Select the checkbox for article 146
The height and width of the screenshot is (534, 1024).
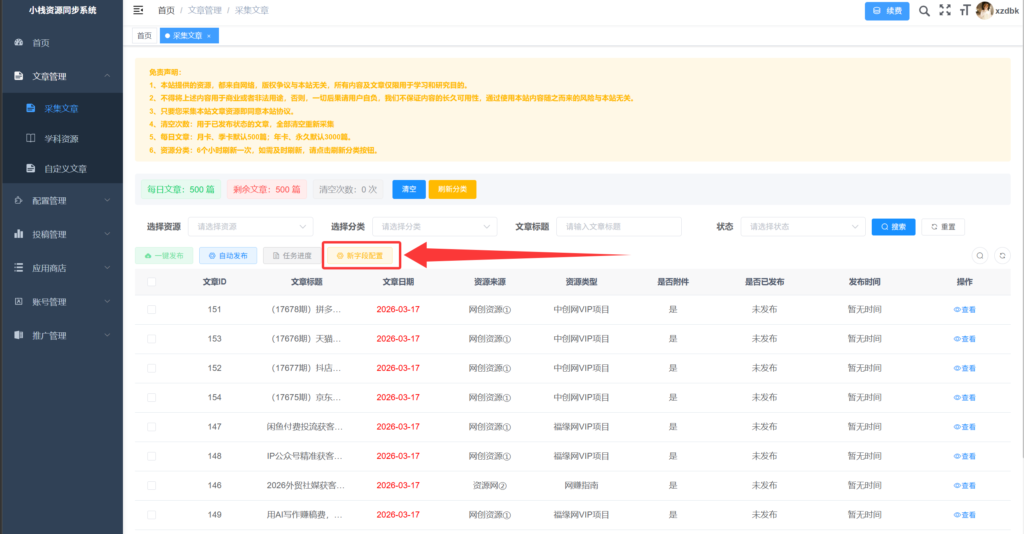152,486
